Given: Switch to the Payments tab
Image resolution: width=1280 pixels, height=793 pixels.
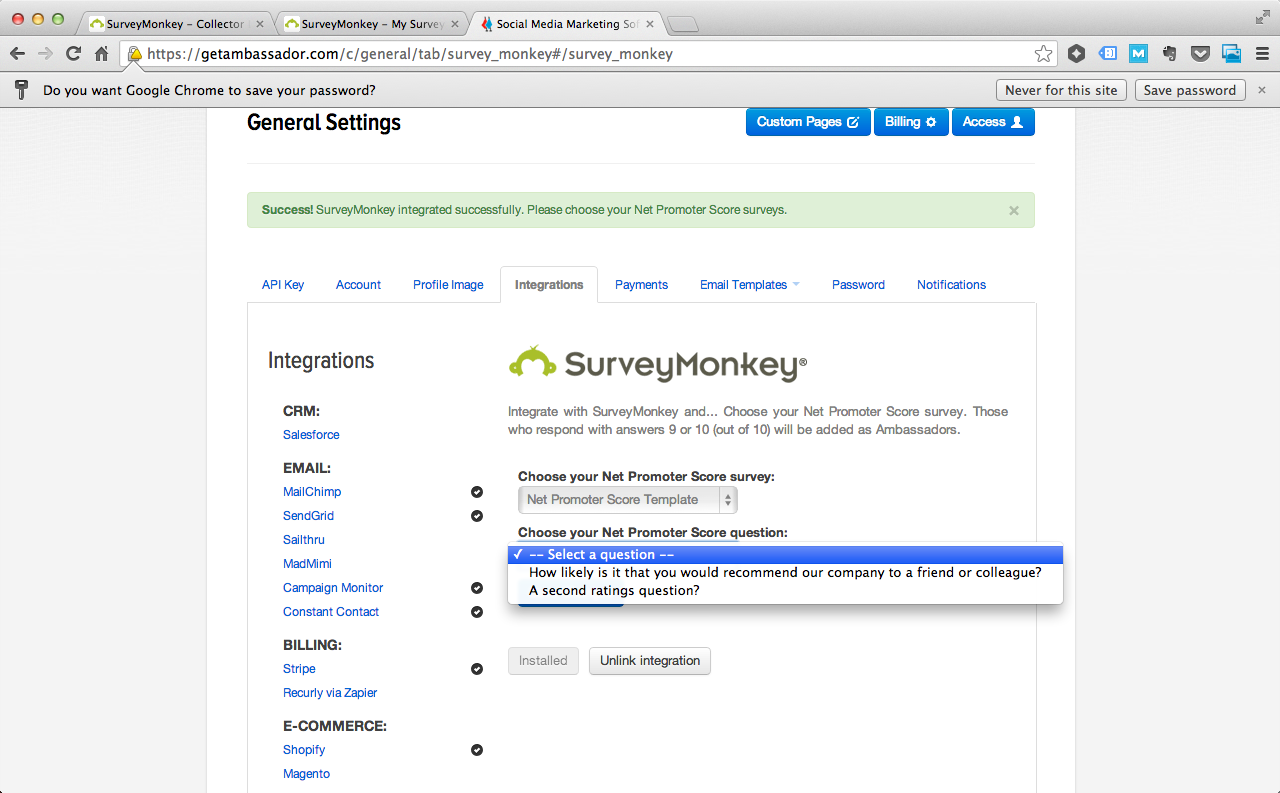Looking at the screenshot, I should pyautogui.click(x=641, y=285).
